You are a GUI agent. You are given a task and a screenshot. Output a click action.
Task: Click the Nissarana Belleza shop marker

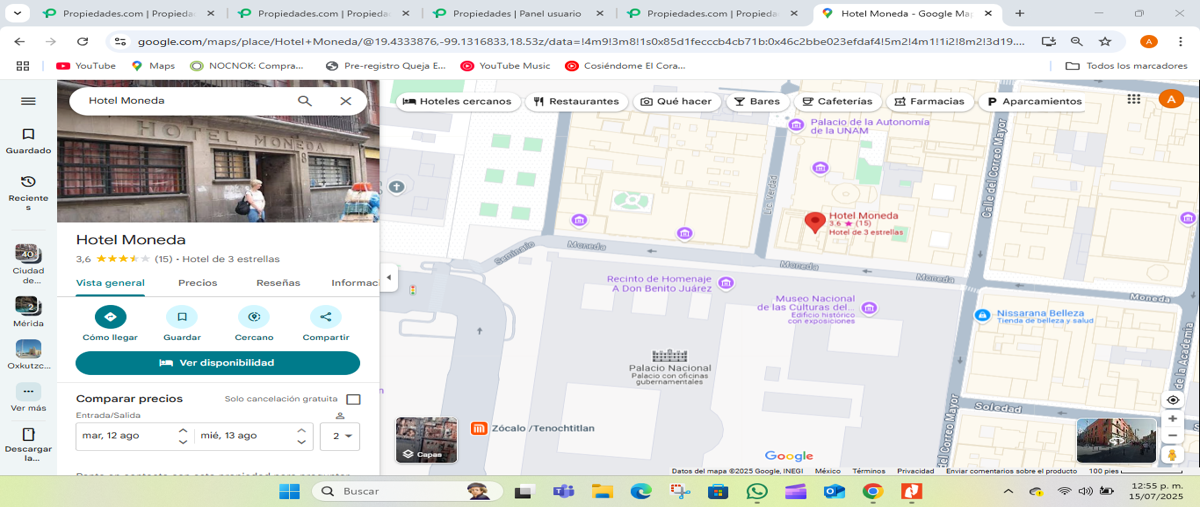click(x=982, y=315)
